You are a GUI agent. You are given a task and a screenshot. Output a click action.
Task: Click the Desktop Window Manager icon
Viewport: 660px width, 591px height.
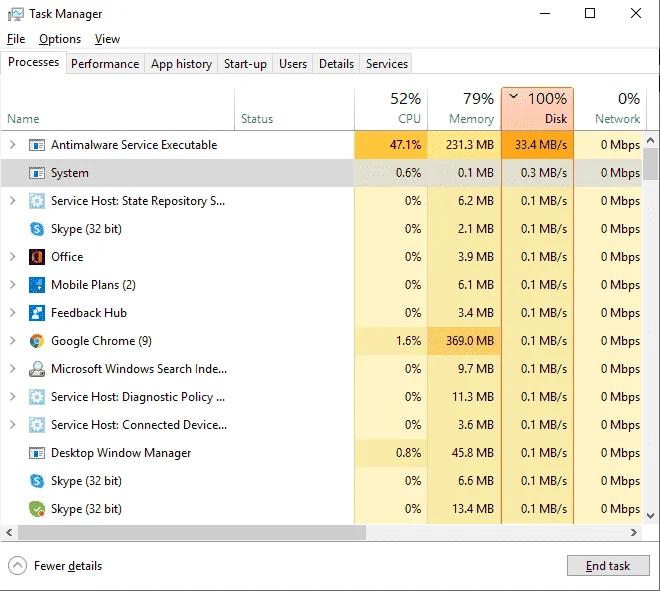37,453
